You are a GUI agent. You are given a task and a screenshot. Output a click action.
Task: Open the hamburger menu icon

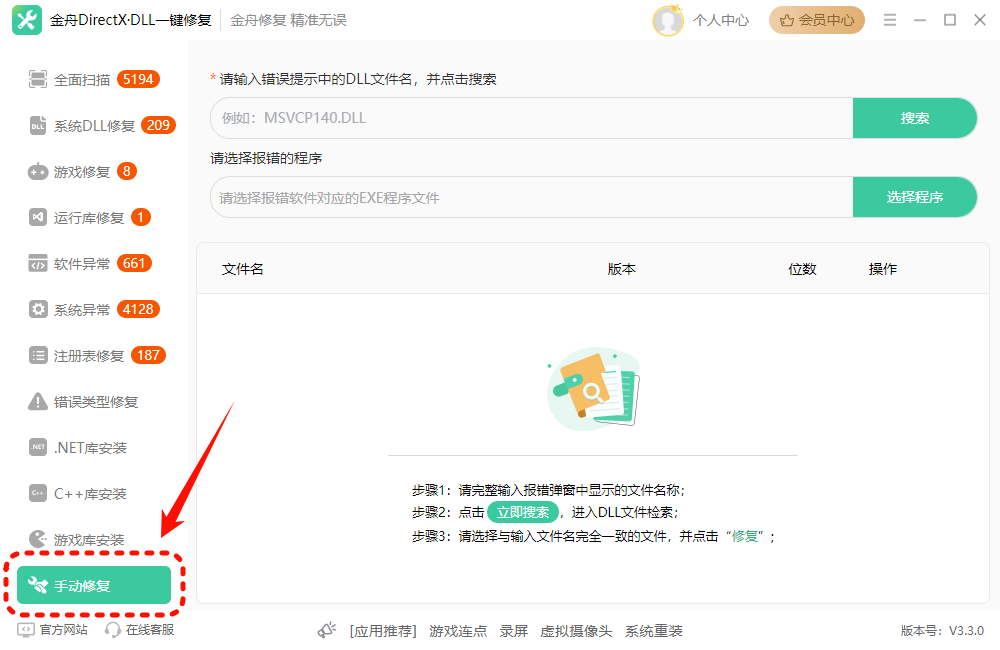tap(890, 20)
